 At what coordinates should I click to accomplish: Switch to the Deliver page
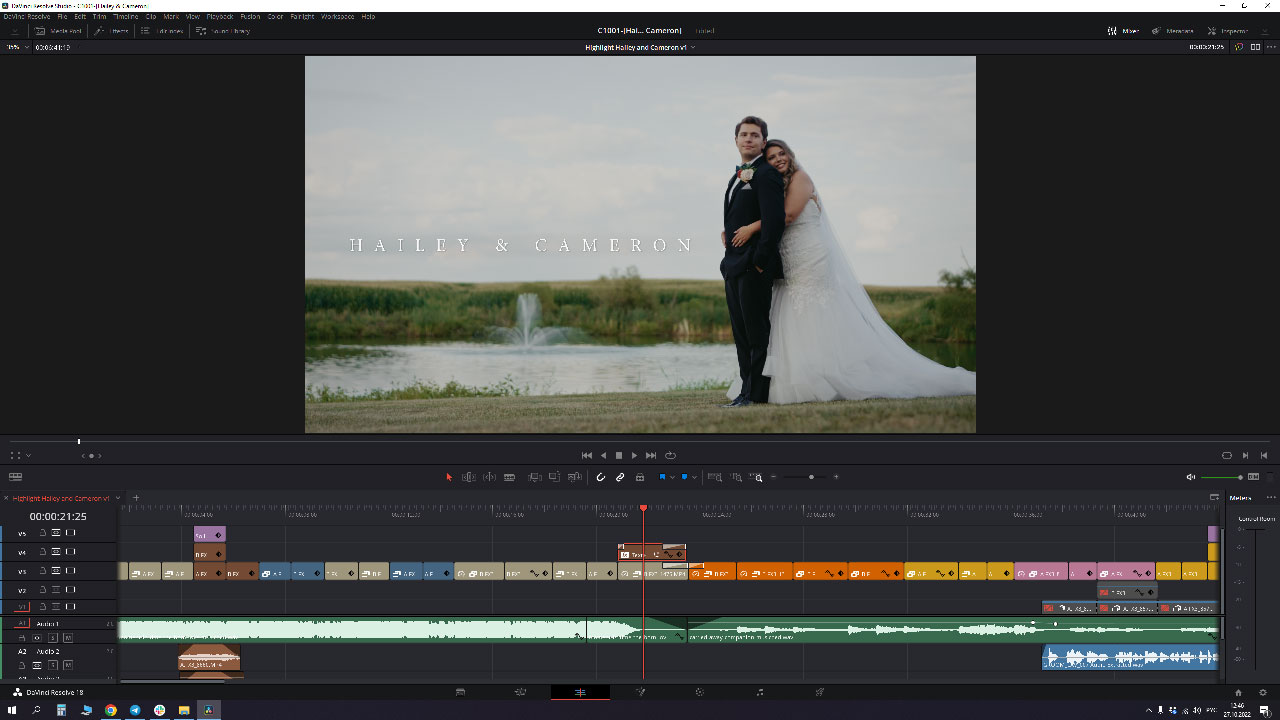pyautogui.click(x=819, y=691)
